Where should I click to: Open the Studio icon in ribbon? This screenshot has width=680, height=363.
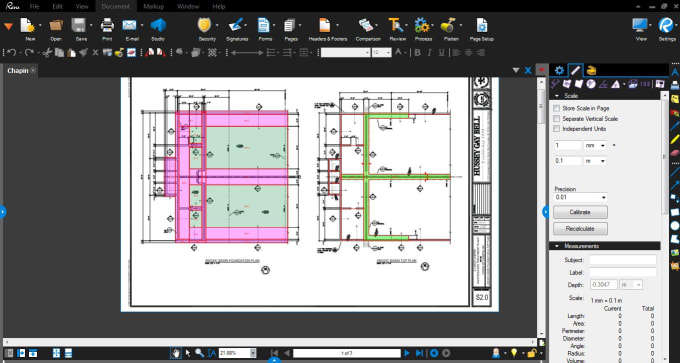coord(158,26)
